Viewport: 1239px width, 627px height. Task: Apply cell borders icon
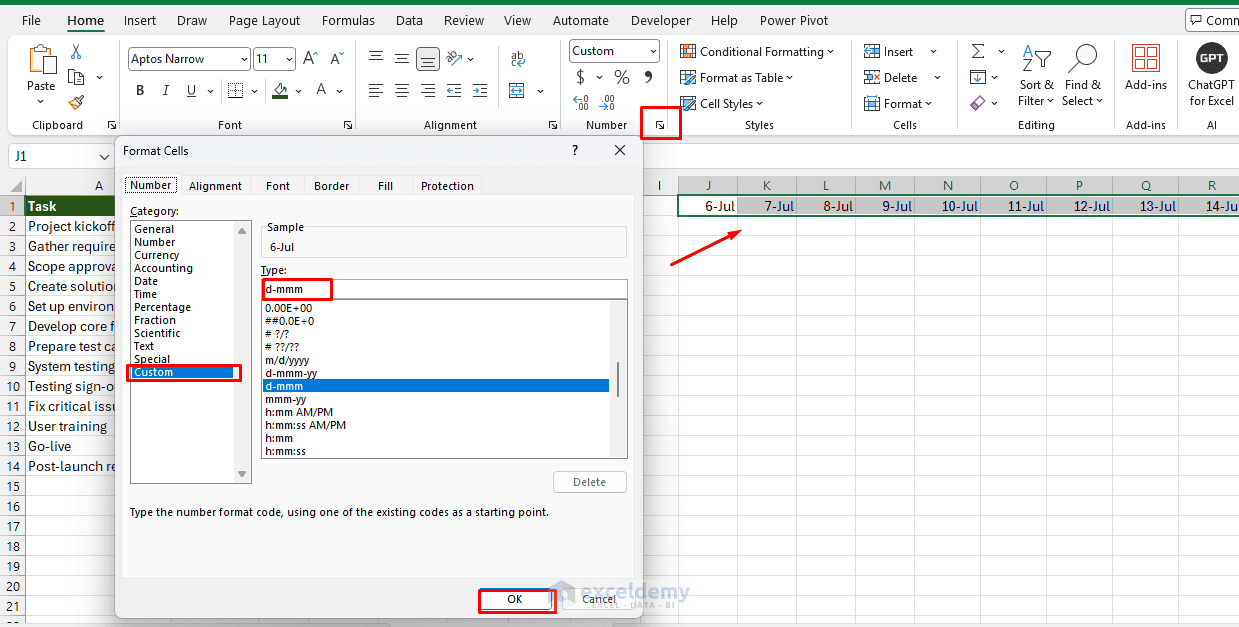pos(235,90)
